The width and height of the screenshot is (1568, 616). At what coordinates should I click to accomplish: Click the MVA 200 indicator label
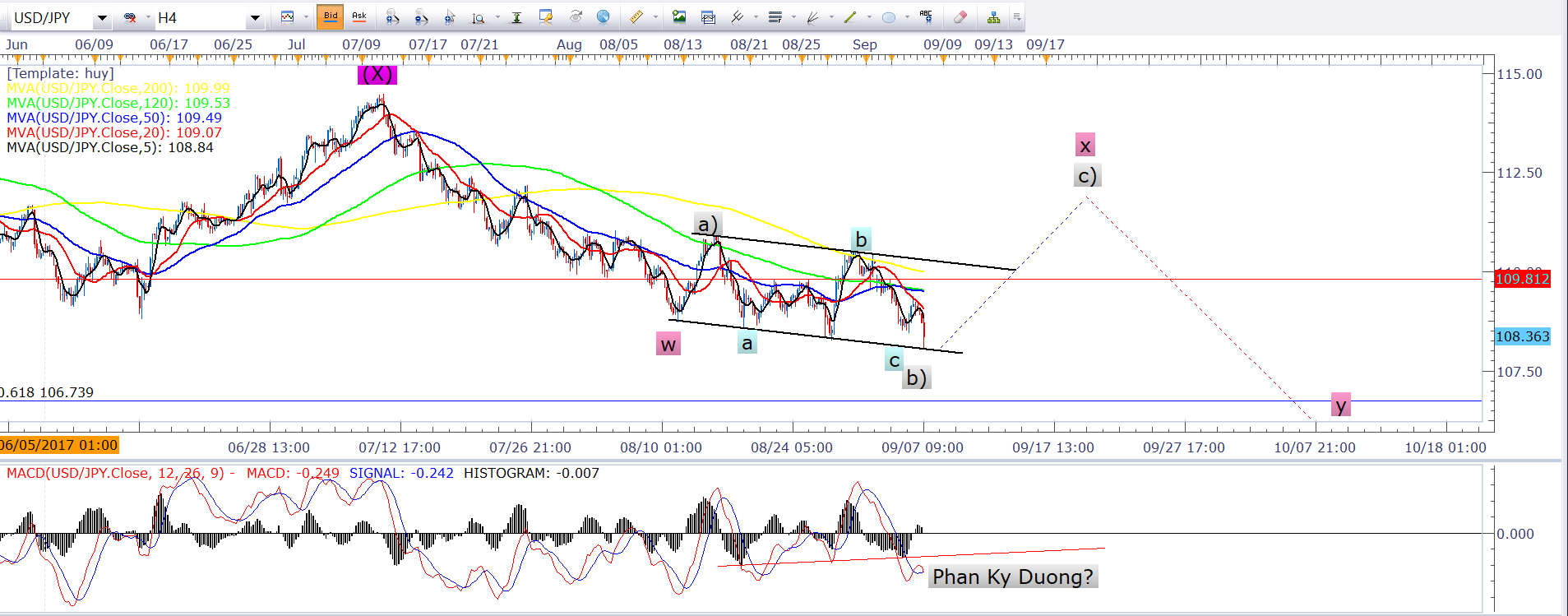pos(118,88)
